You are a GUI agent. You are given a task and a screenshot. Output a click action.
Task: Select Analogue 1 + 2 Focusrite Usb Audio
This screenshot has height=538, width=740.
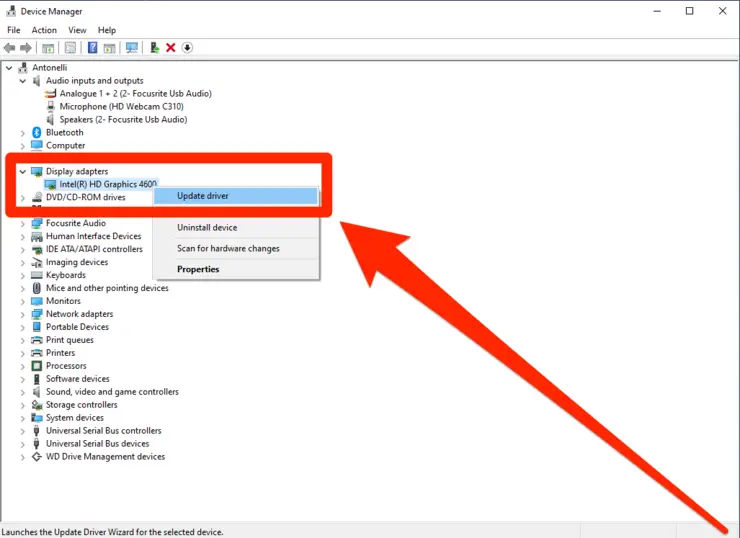pos(135,93)
